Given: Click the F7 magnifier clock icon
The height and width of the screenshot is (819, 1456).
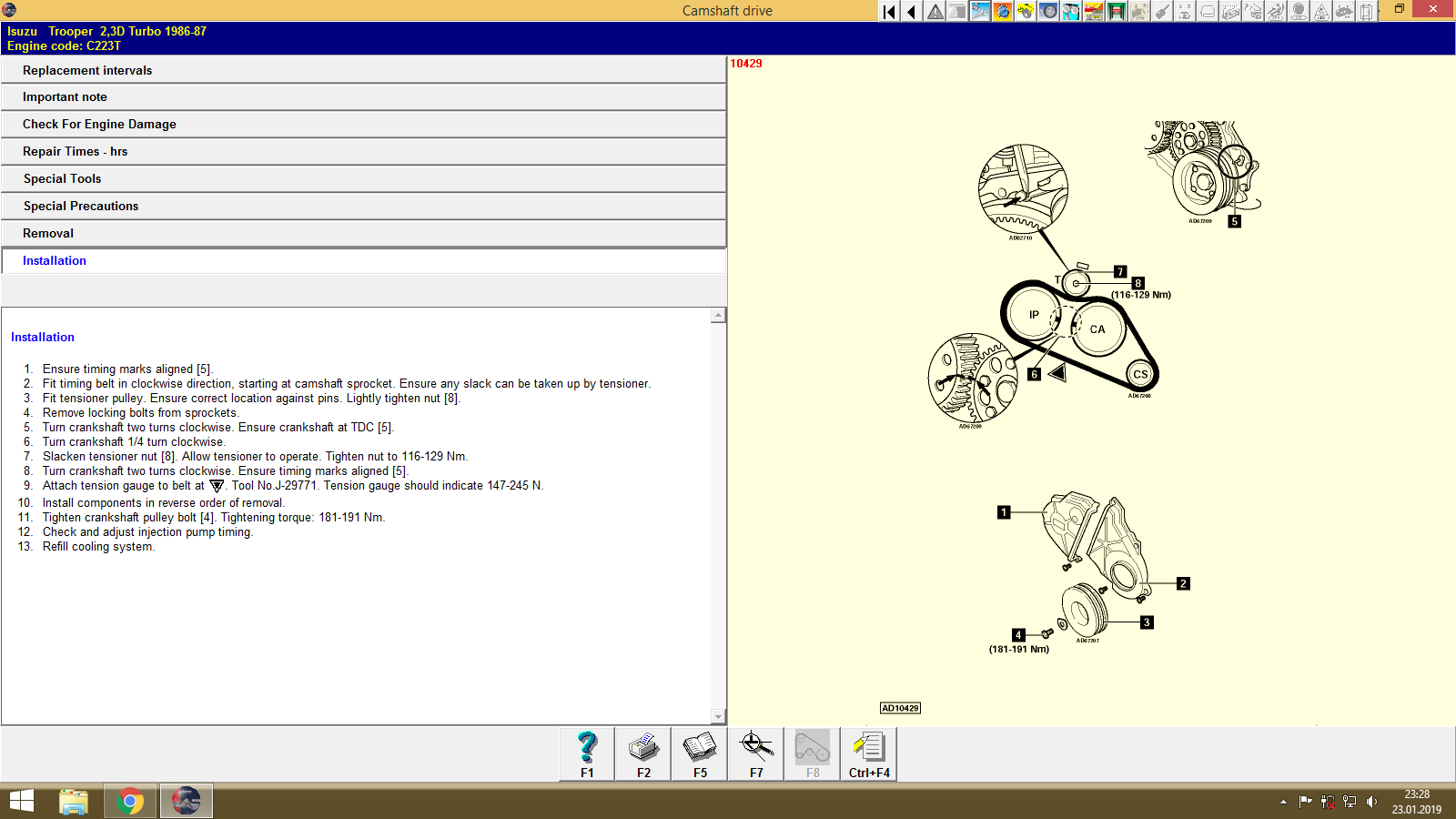Looking at the screenshot, I should 755,748.
